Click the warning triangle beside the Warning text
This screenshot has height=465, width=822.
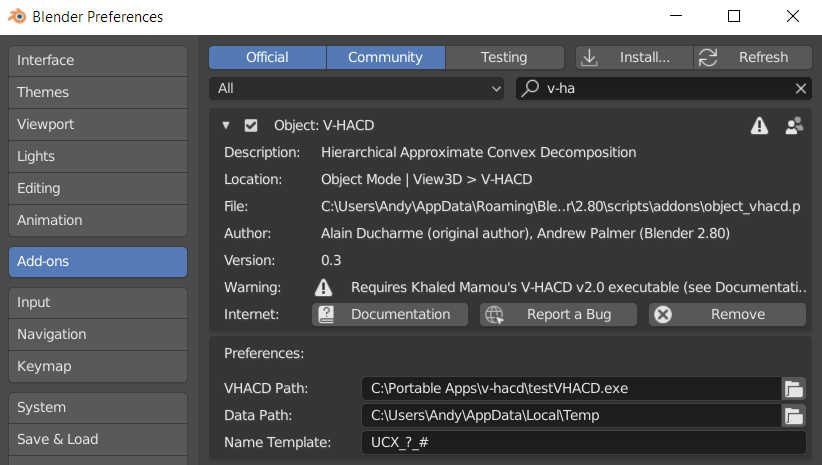(323, 287)
